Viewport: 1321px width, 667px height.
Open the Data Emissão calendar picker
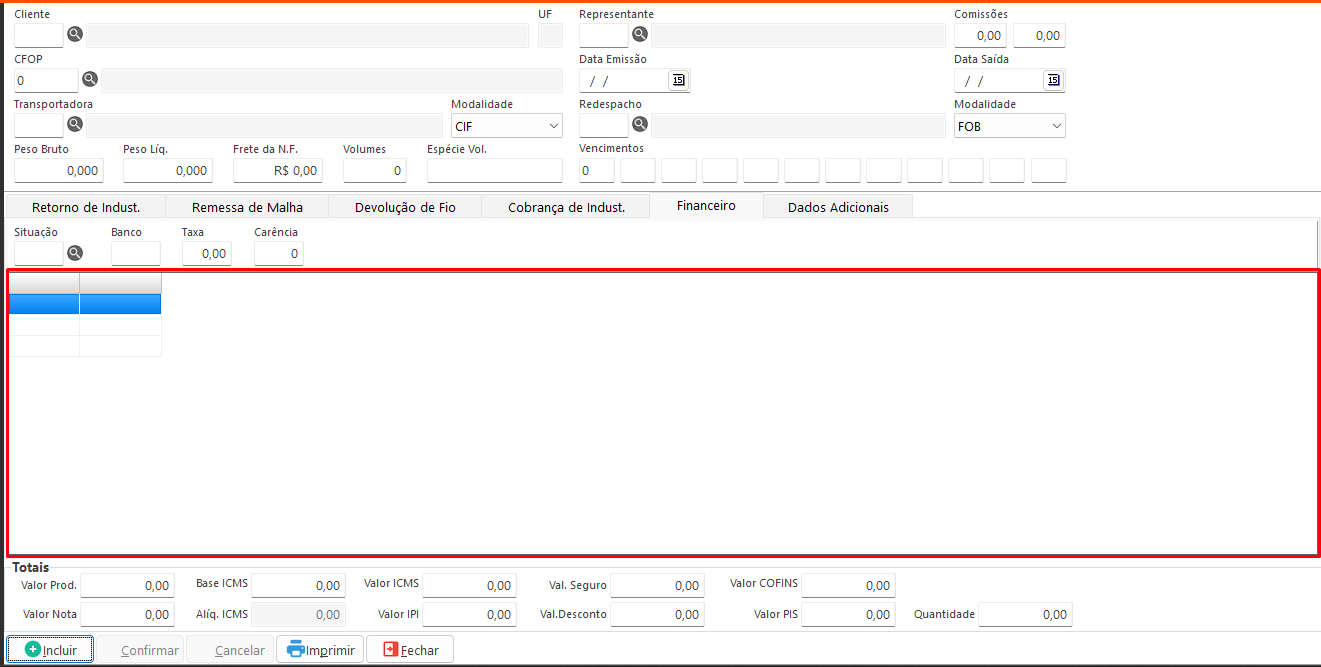679,80
